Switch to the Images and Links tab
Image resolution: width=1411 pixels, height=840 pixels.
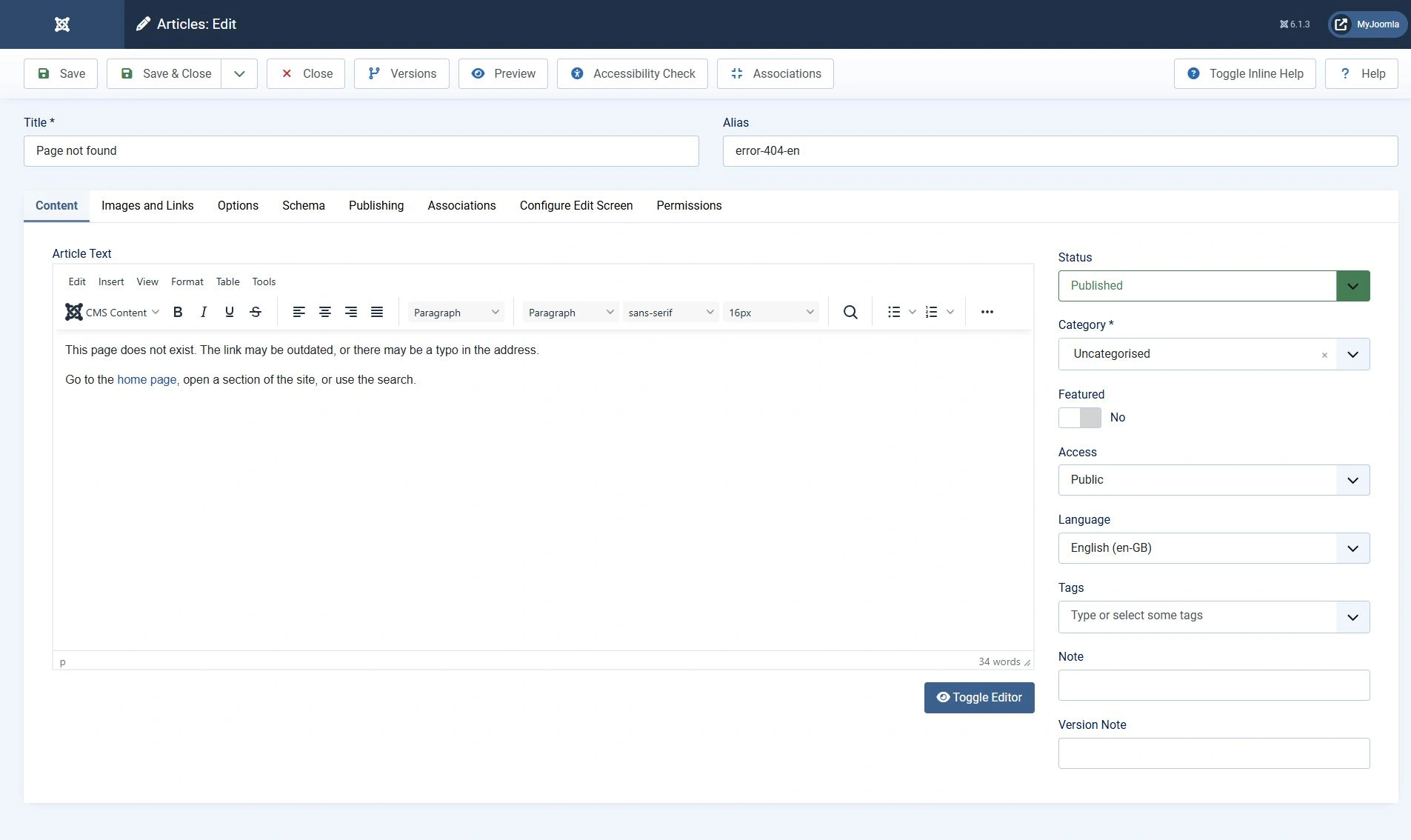pyautogui.click(x=147, y=206)
